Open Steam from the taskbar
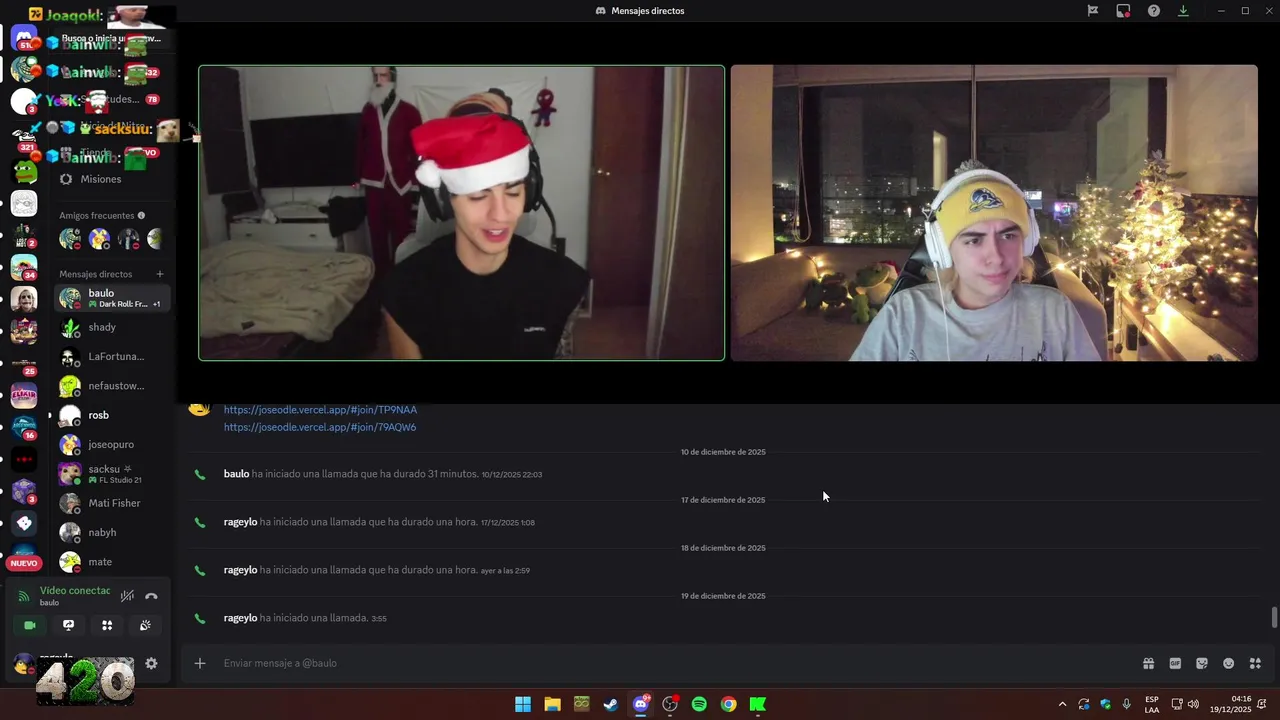The image size is (1280, 720). (611, 704)
